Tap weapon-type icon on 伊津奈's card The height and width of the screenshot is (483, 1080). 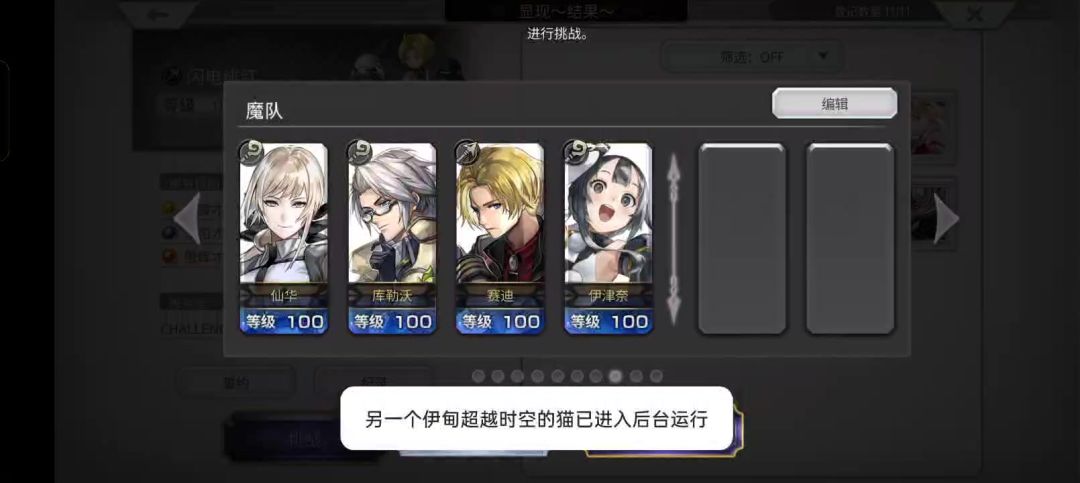(577, 154)
